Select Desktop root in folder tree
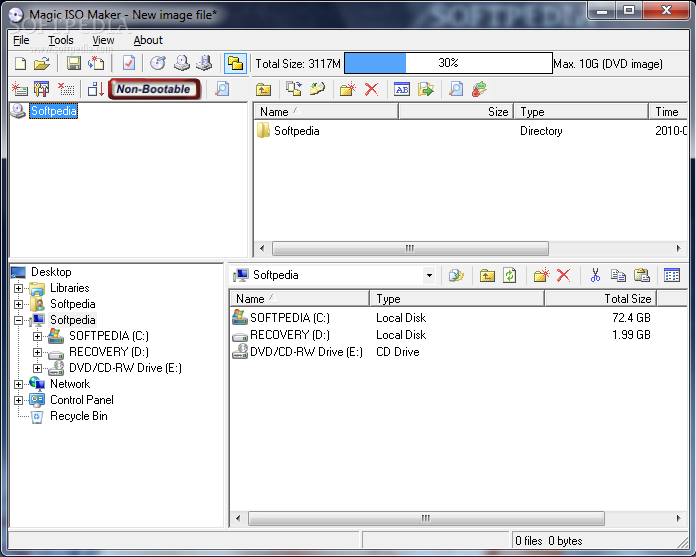This screenshot has width=696, height=557. pos(51,272)
